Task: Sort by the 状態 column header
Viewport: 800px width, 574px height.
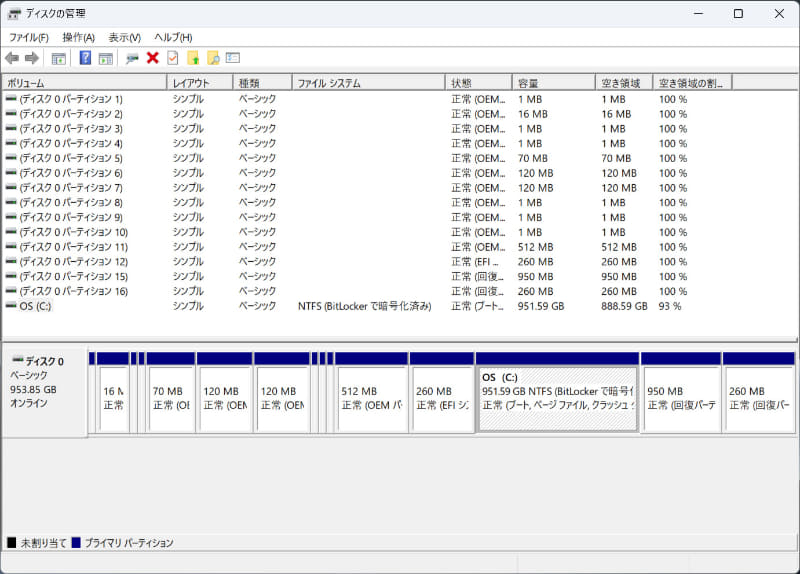Action: coord(479,83)
